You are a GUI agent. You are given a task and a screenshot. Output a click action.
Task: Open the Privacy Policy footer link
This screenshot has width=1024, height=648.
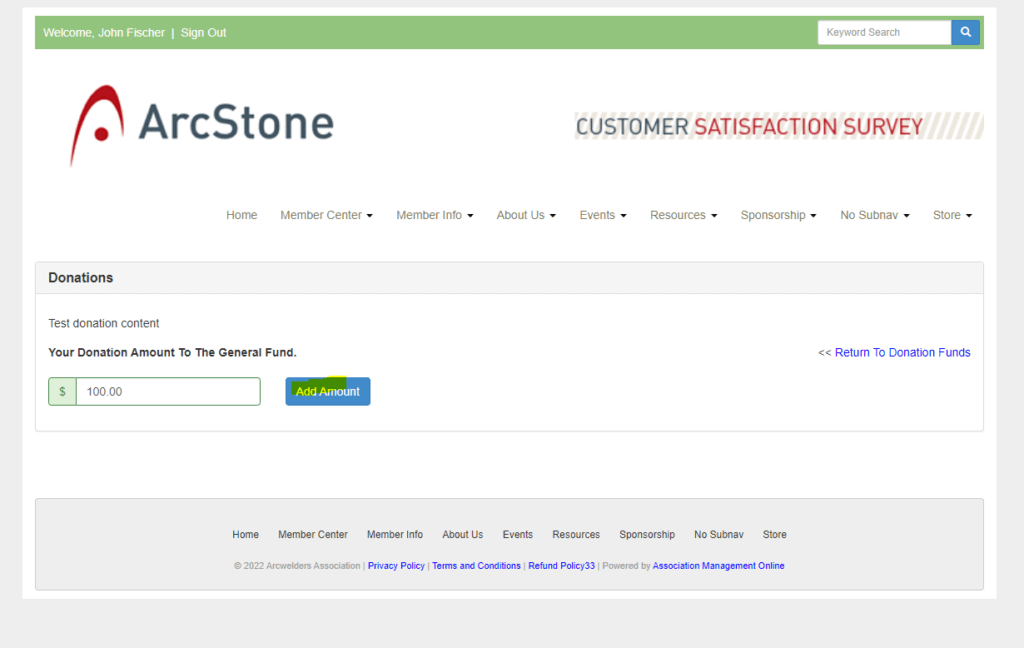[x=396, y=566]
